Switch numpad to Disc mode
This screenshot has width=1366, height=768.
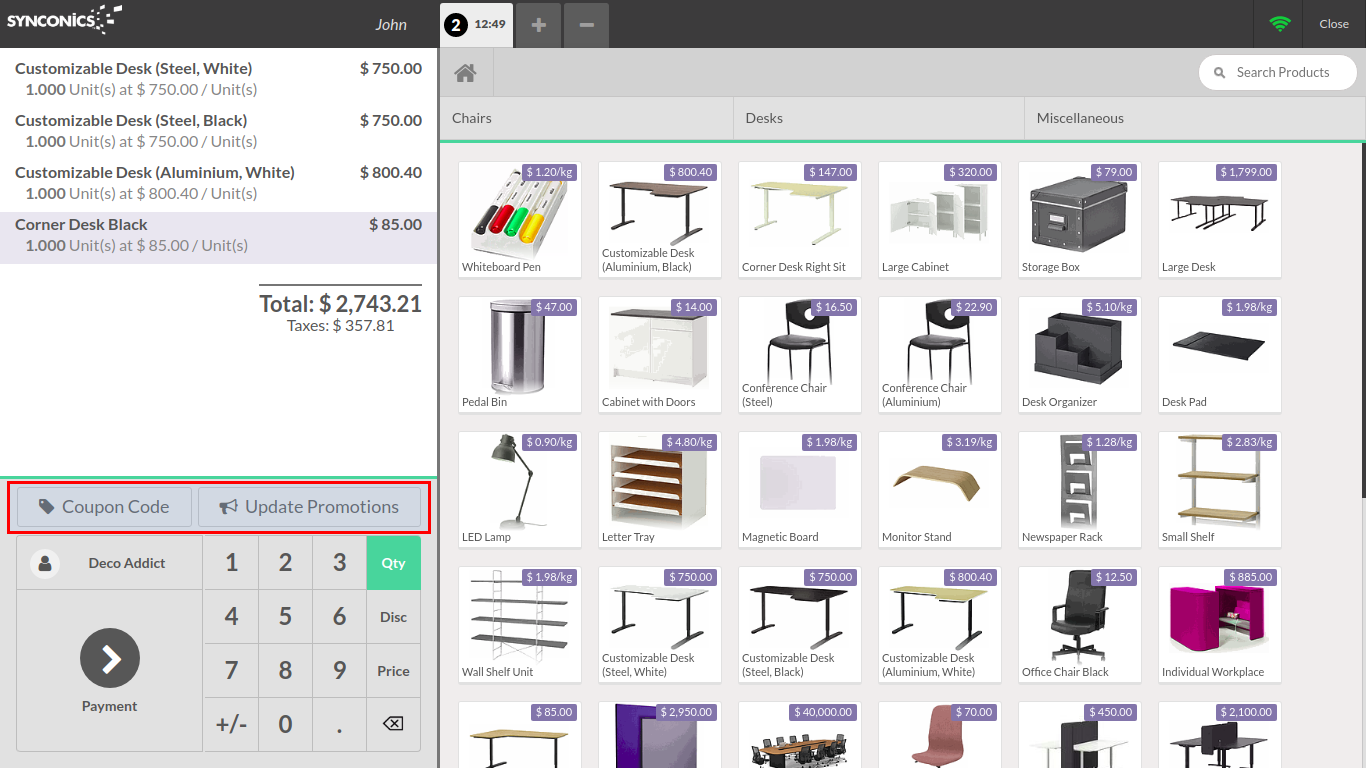pyautogui.click(x=393, y=617)
